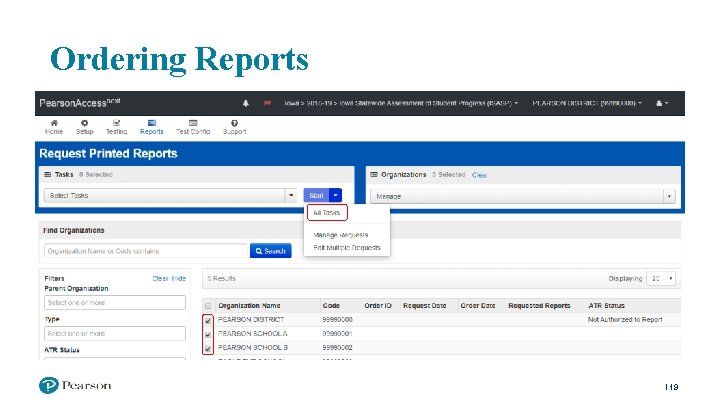Choose Manage Requests from the menu
The width and height of the screenshot is (720, 405).
(x=341, y=235)
